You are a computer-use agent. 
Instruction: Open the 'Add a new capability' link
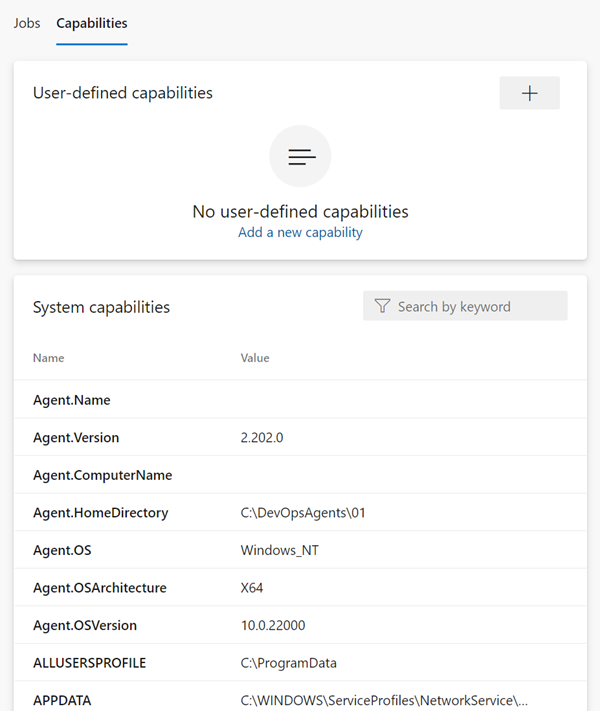coord(300,232)
